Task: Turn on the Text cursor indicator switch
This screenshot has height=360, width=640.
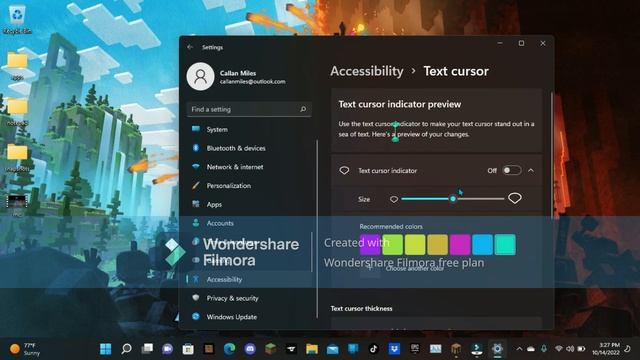Action: click(511, 170)
